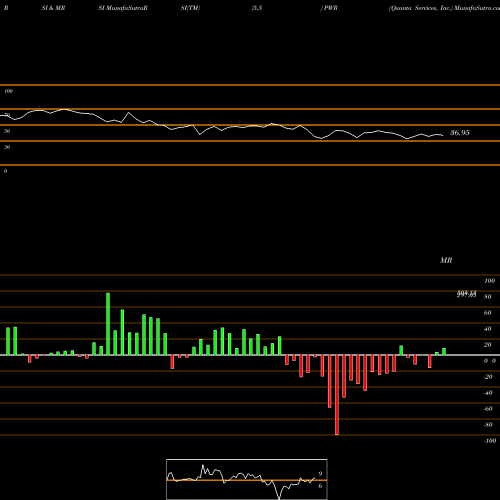This screenshot has height=500, width=500.
Task: Click the RSI axis label 0 on left
Action: pos(5,171)
